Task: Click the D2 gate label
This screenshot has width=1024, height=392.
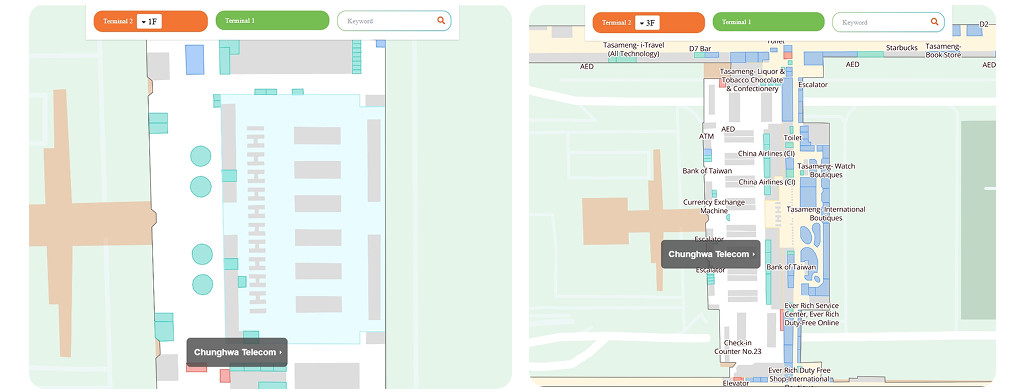Action: pos(984,24)
